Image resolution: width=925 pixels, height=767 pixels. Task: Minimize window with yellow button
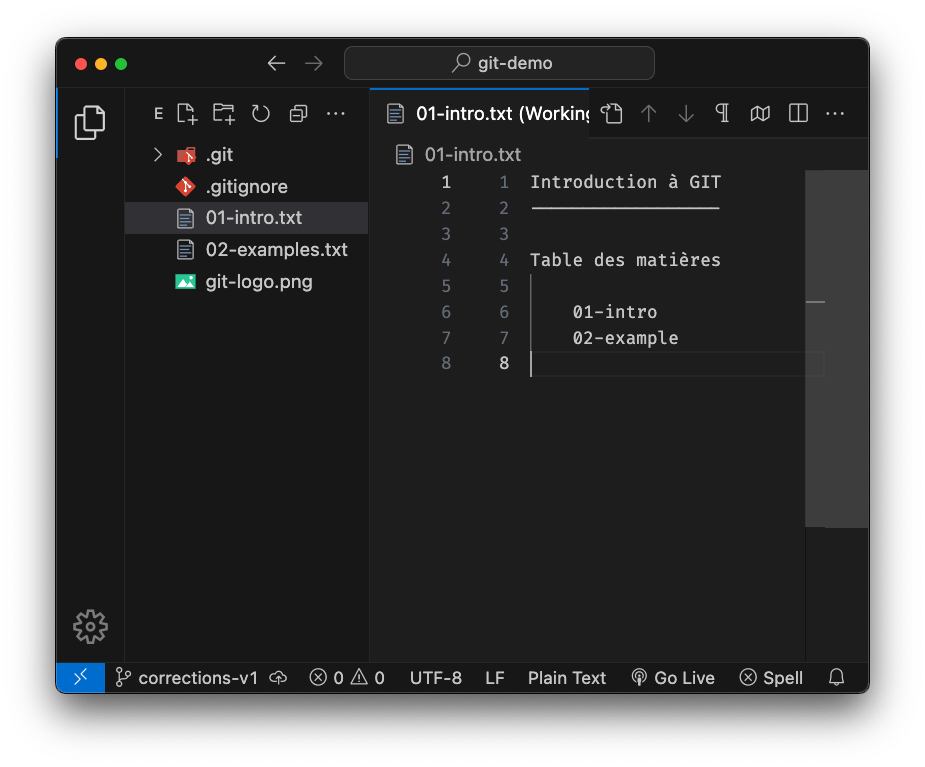tap(101, 64)
